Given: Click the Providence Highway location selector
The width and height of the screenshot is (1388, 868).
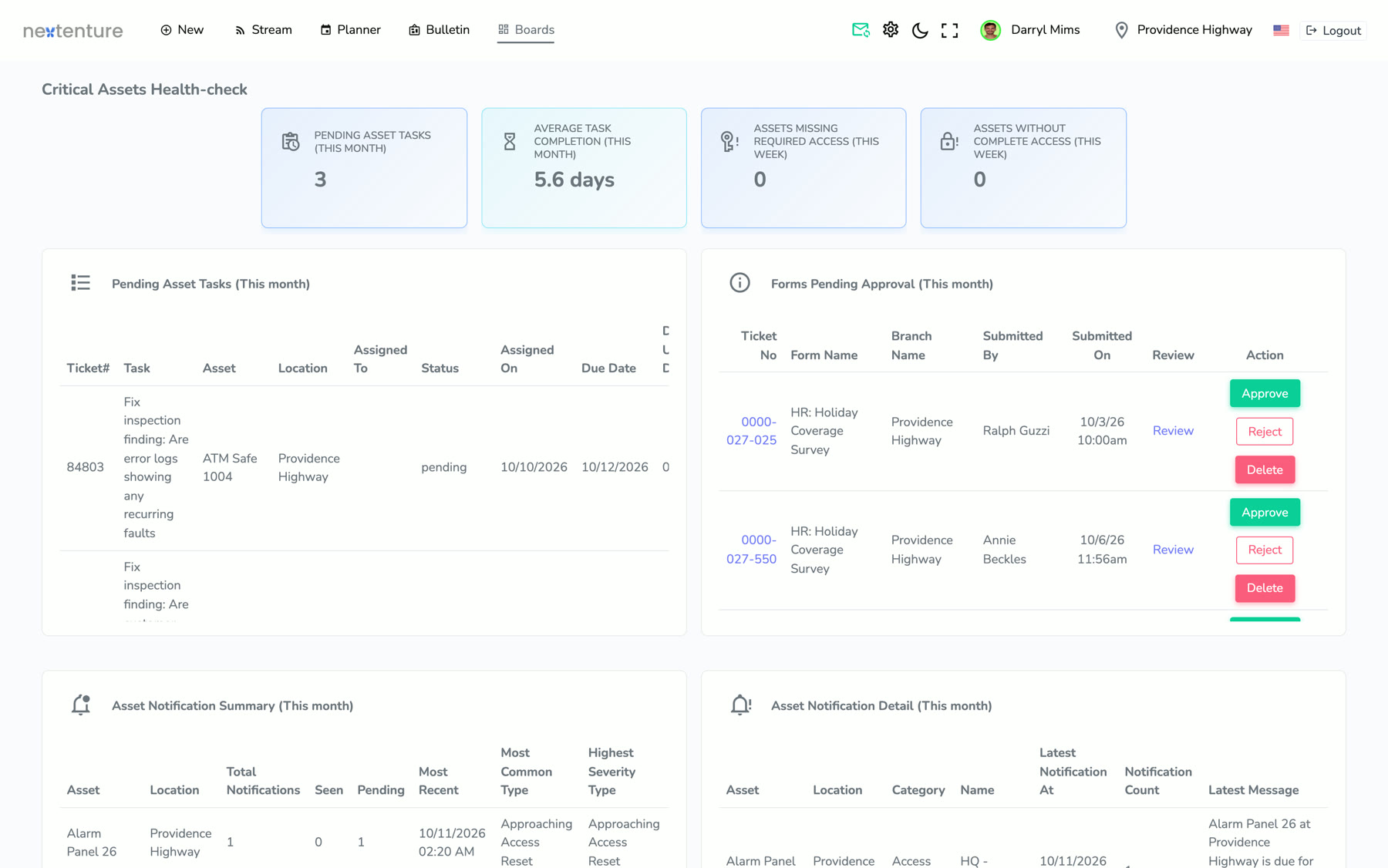Looking at the screenshot, I should pos(1183,30).
